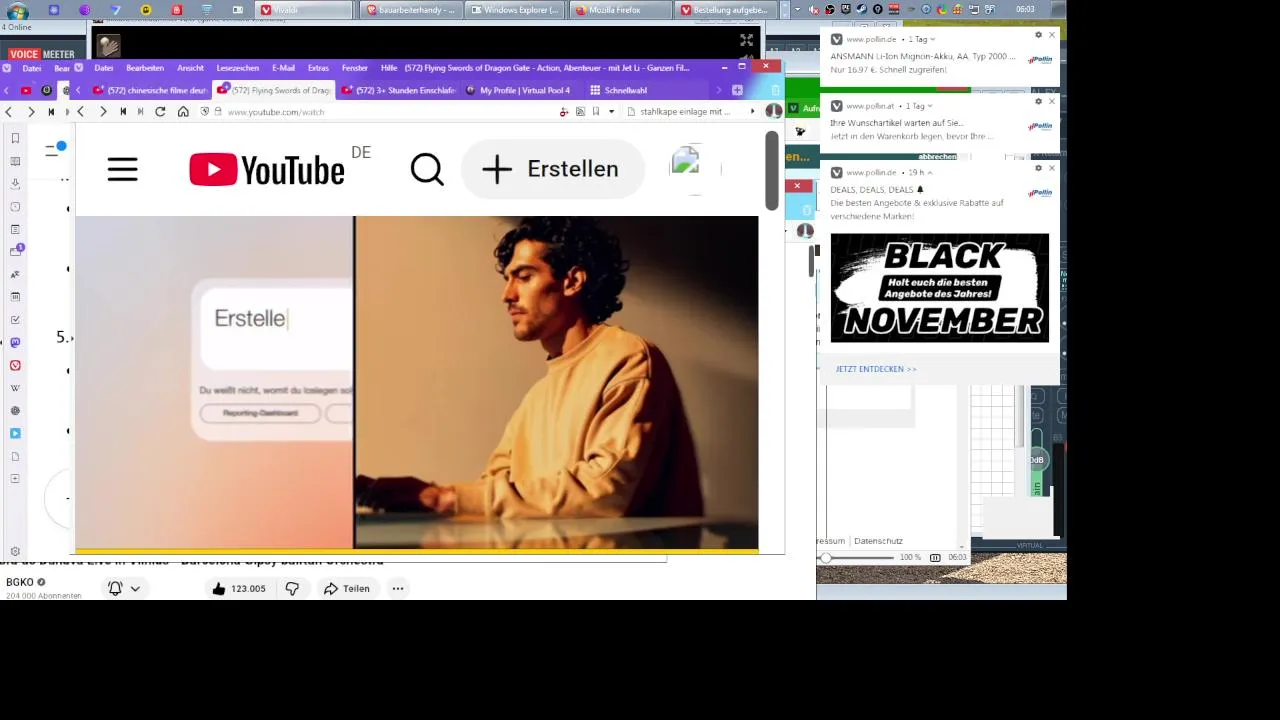Image resolution: width=1280 pixels, height=720 pixels.
Task: Open History clock panel in sidebar
Action: 15,207
